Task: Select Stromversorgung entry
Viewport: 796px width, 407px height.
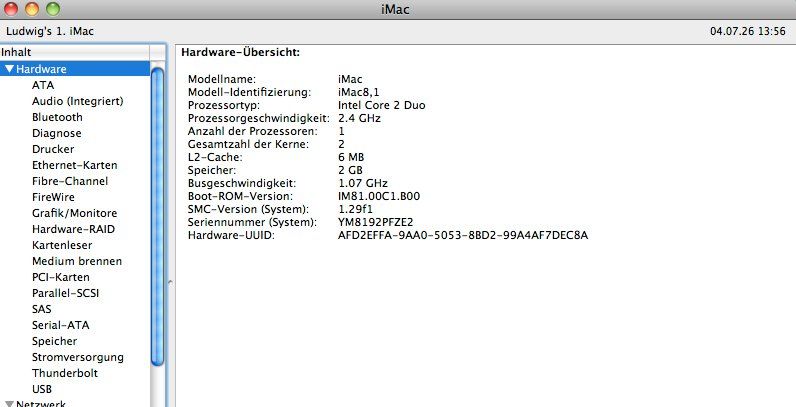Action: tap(78, 357)
